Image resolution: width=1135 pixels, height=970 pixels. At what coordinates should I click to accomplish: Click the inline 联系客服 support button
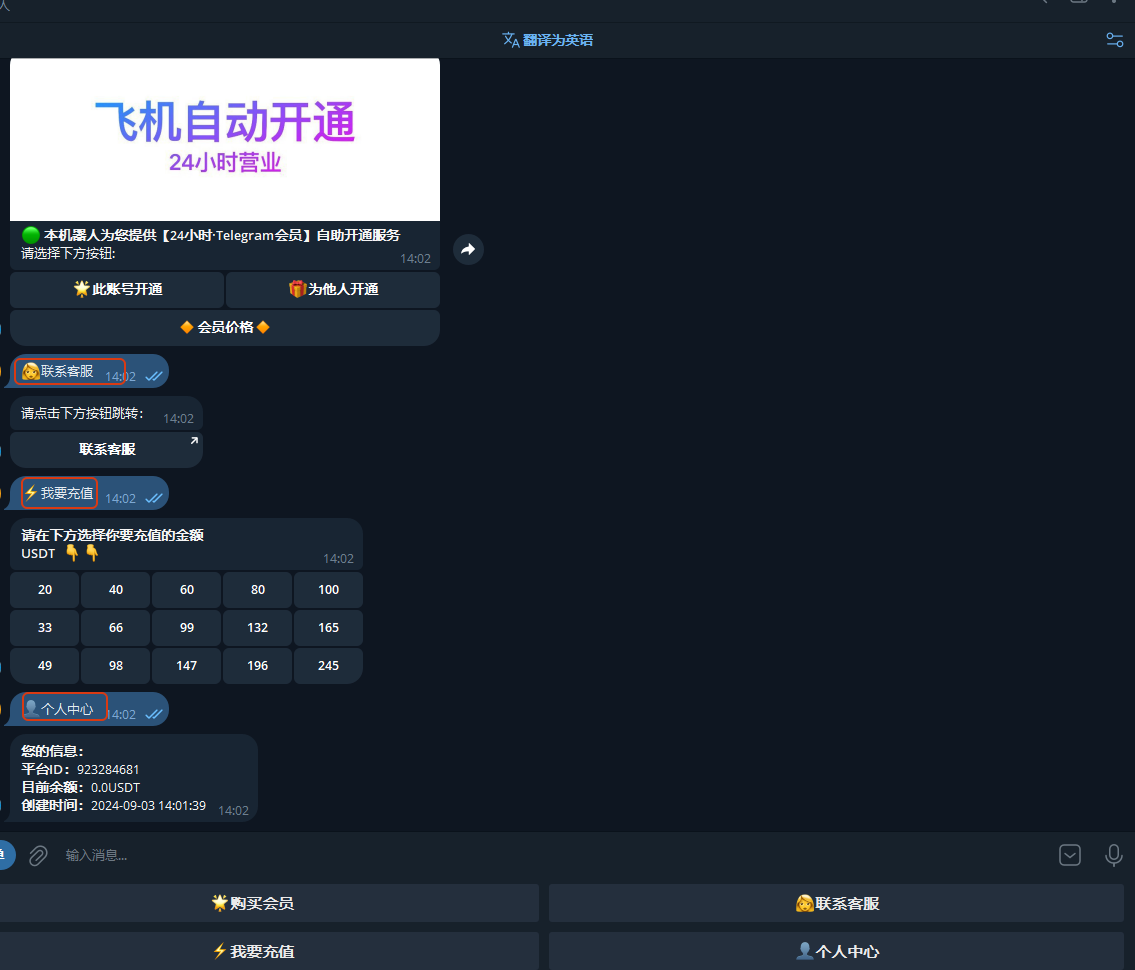[106, 449]
